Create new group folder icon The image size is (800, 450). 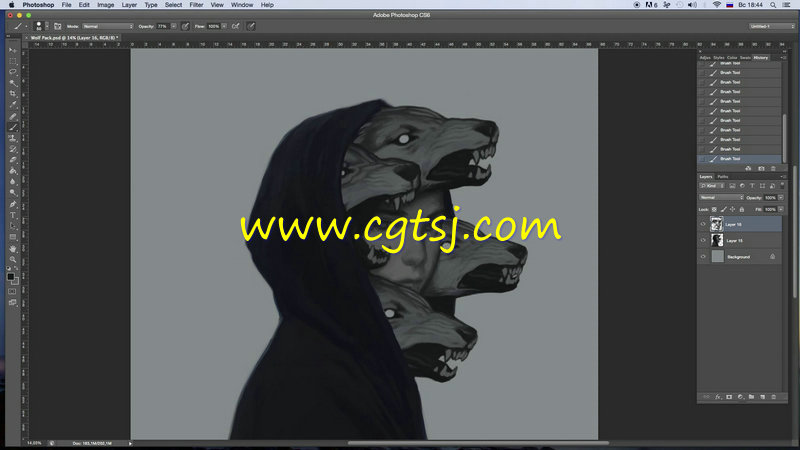[752, 397]
